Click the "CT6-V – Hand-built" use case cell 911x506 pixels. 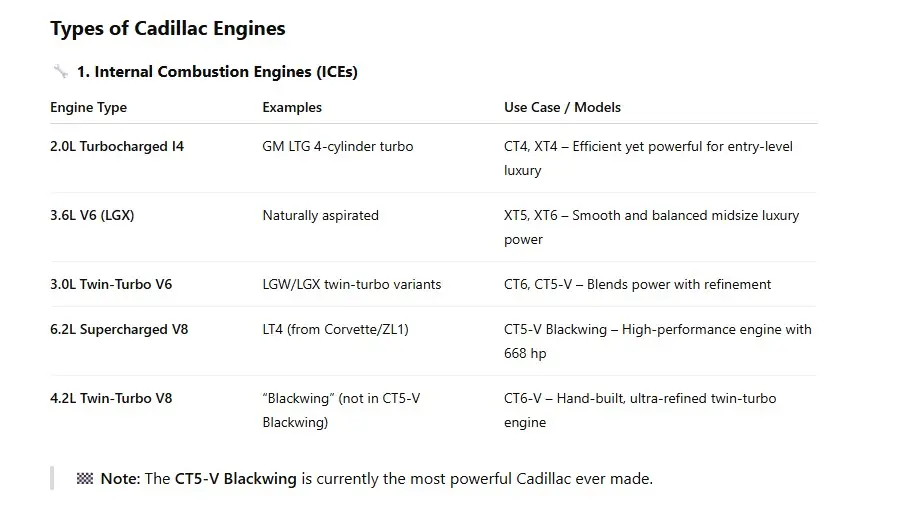coord(639,410)
